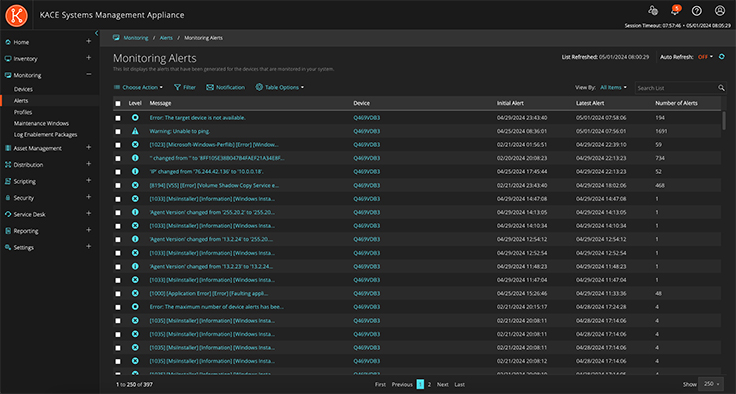The height and width of the screenshot is (394, 736).
Task: Click the Notification envelope icon
Action: point(210,87)
